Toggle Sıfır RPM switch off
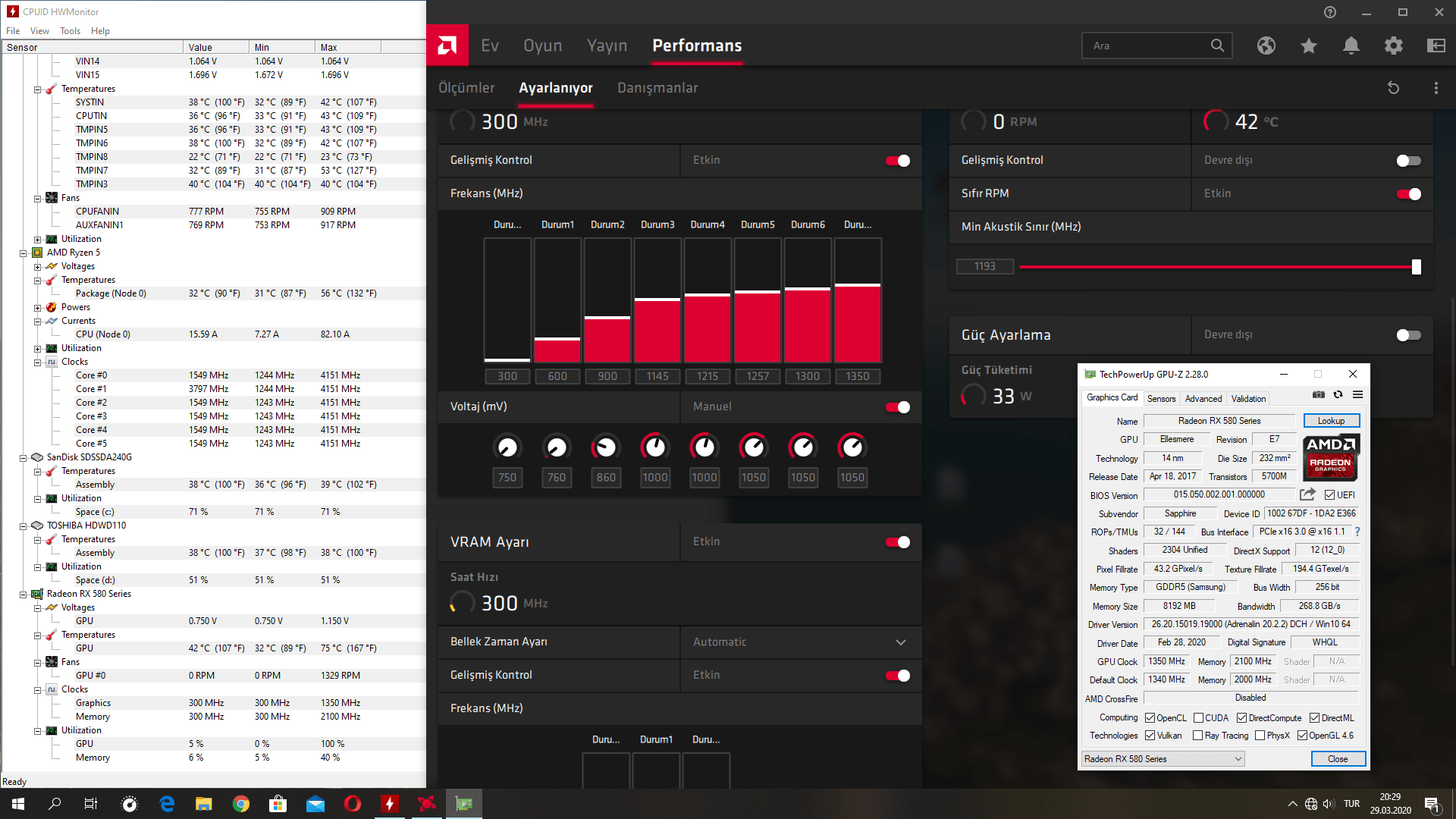 (x=1408, y=194)
